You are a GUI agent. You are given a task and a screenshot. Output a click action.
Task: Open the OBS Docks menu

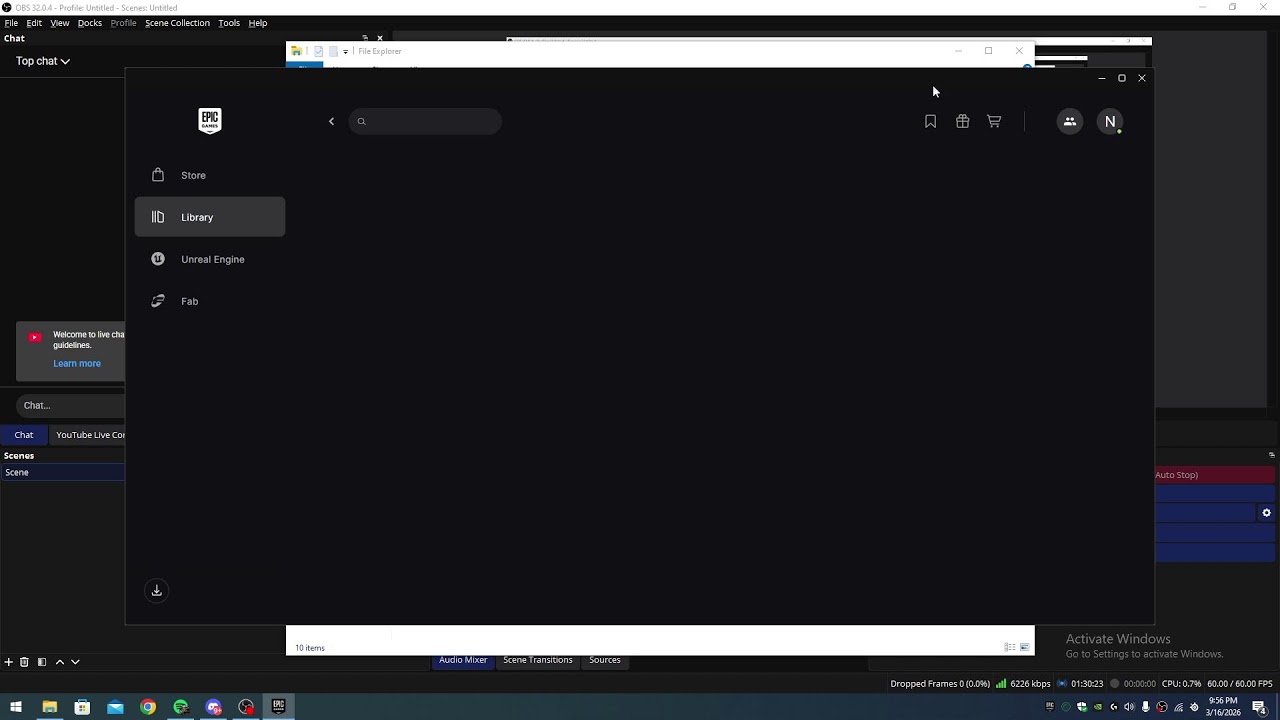90,23
